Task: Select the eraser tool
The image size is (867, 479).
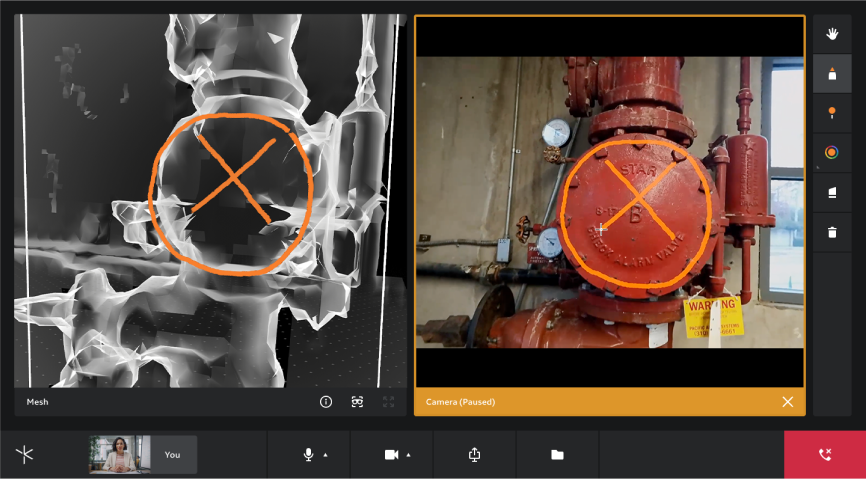Action: click(x=832, y=192)
